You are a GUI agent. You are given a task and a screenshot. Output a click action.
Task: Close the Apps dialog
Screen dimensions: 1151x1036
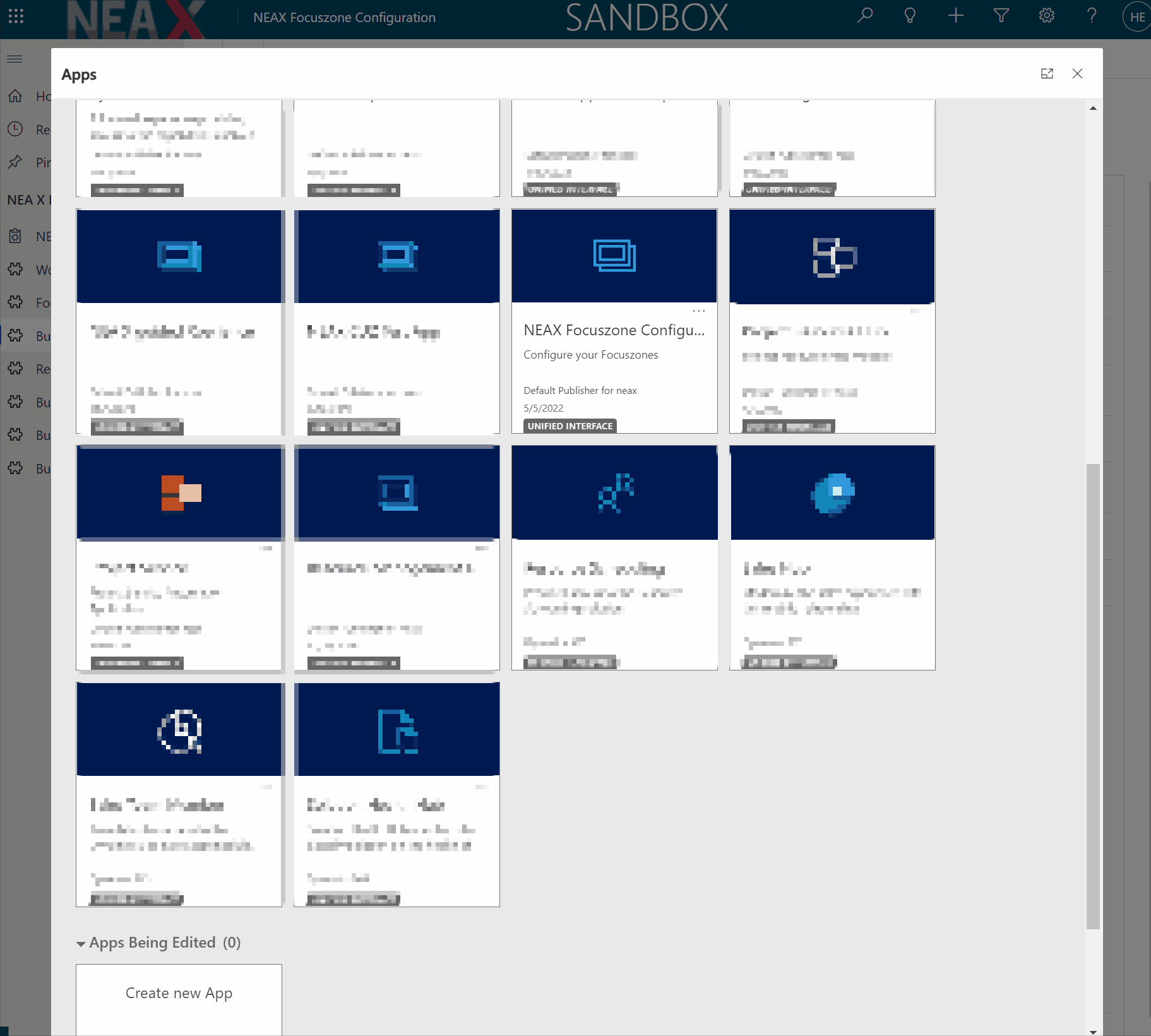tap(1077, 74)
